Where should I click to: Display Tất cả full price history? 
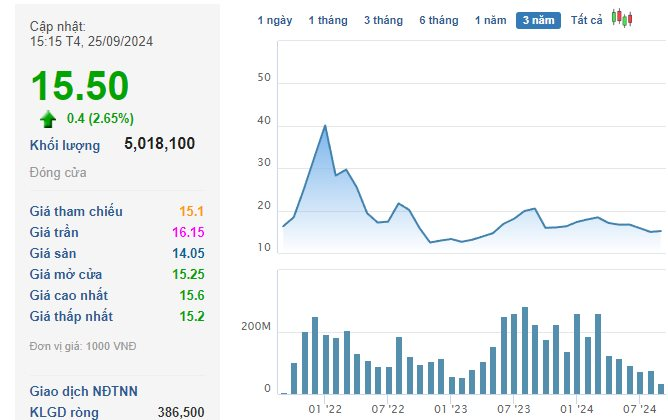click(586, 20)
